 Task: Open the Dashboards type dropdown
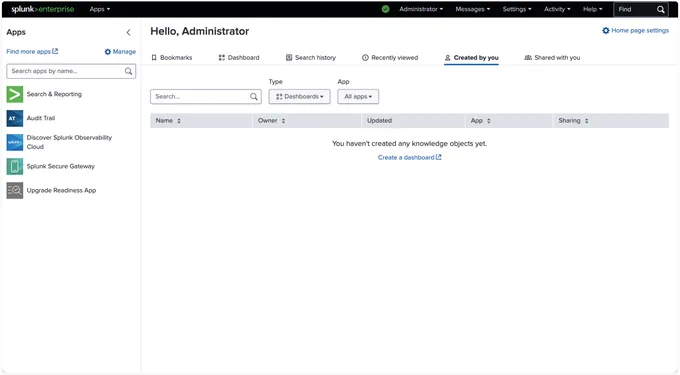299,97
